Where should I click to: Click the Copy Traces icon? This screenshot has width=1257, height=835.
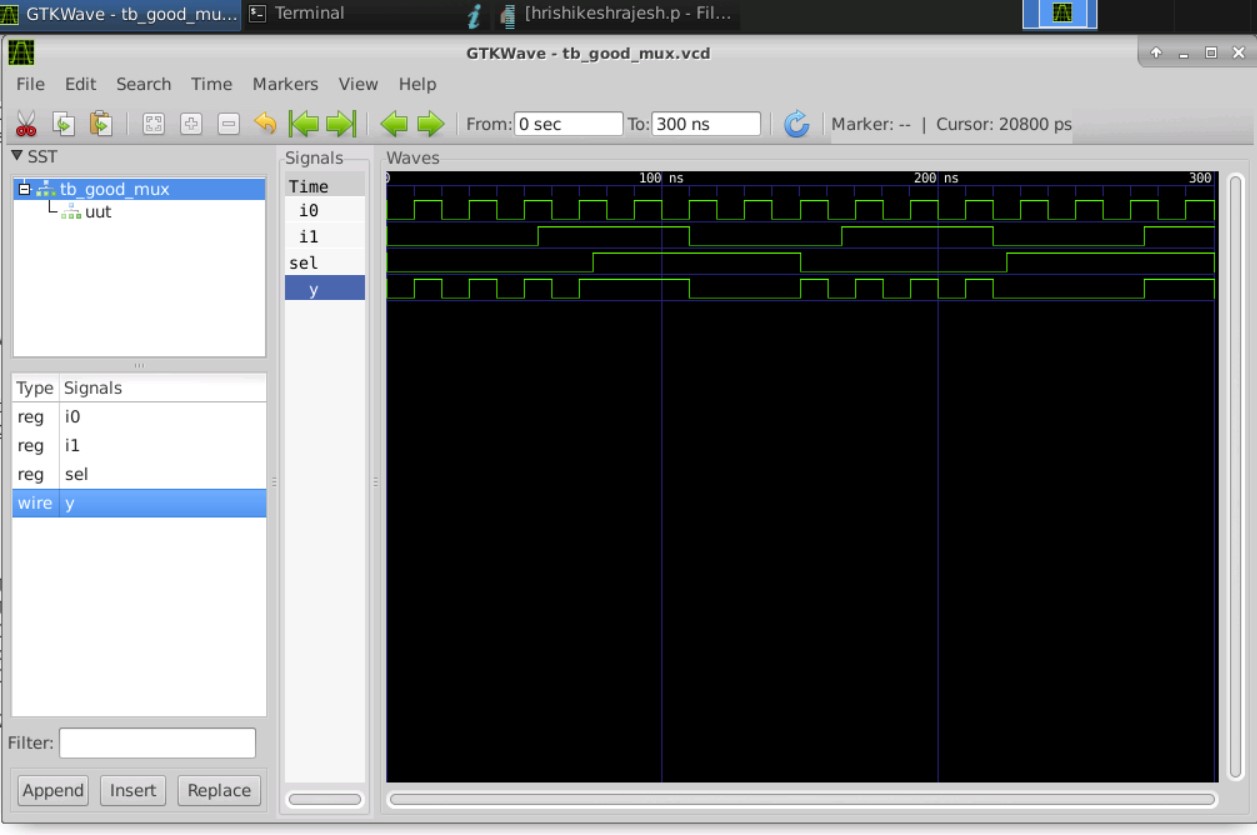(x=63, y=123)
